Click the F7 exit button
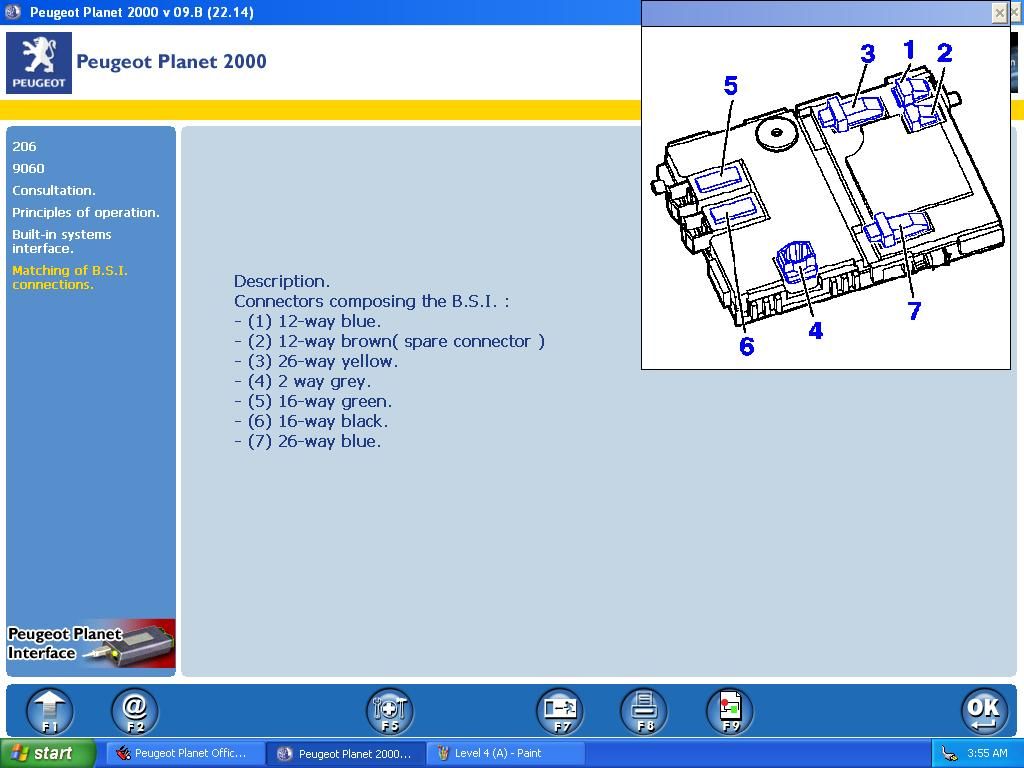This screenshot has height=768, width=1024. click(x=560, y=711)
